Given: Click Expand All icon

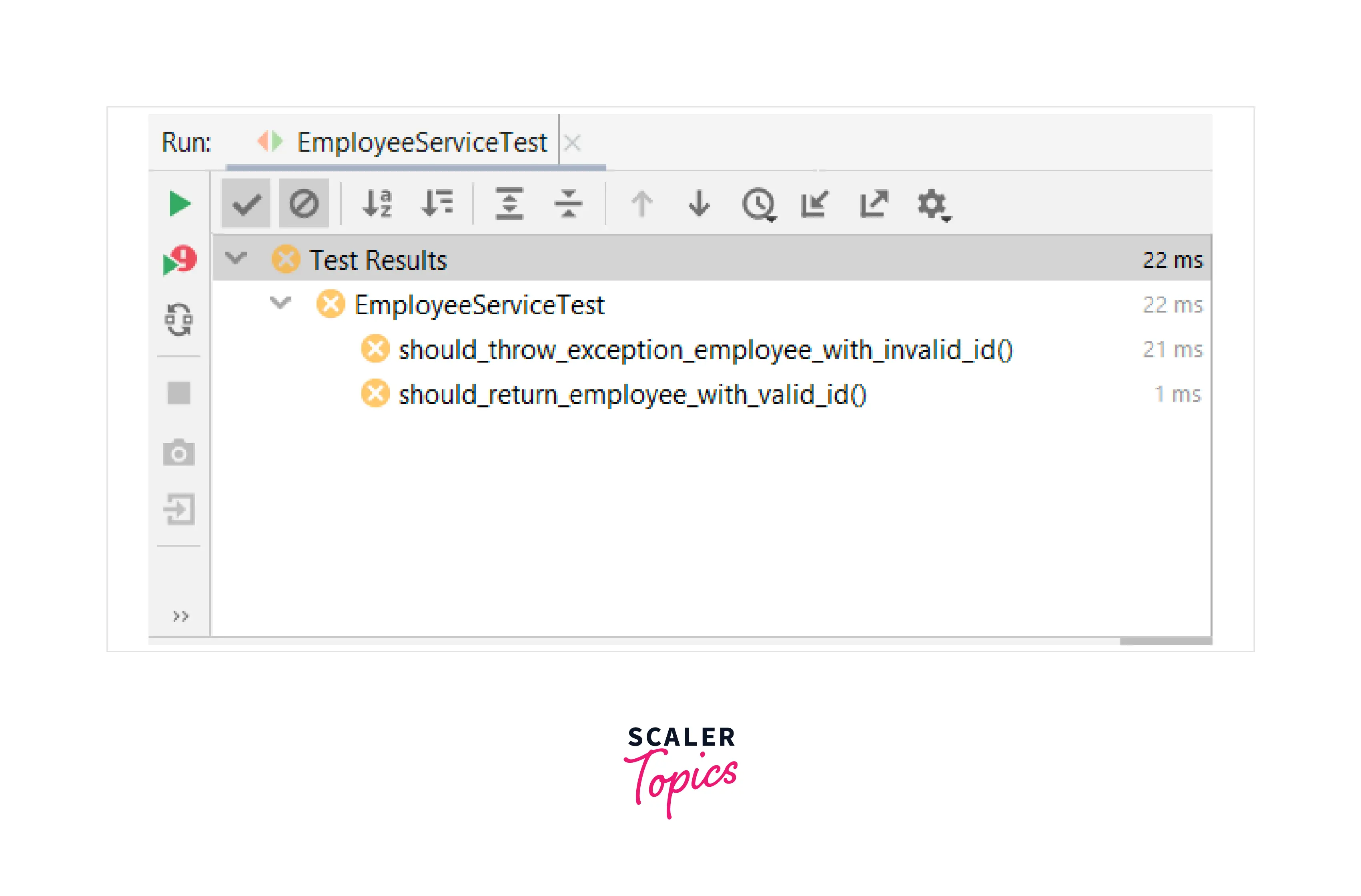Looking at the screenshot, I should point(509,204).
